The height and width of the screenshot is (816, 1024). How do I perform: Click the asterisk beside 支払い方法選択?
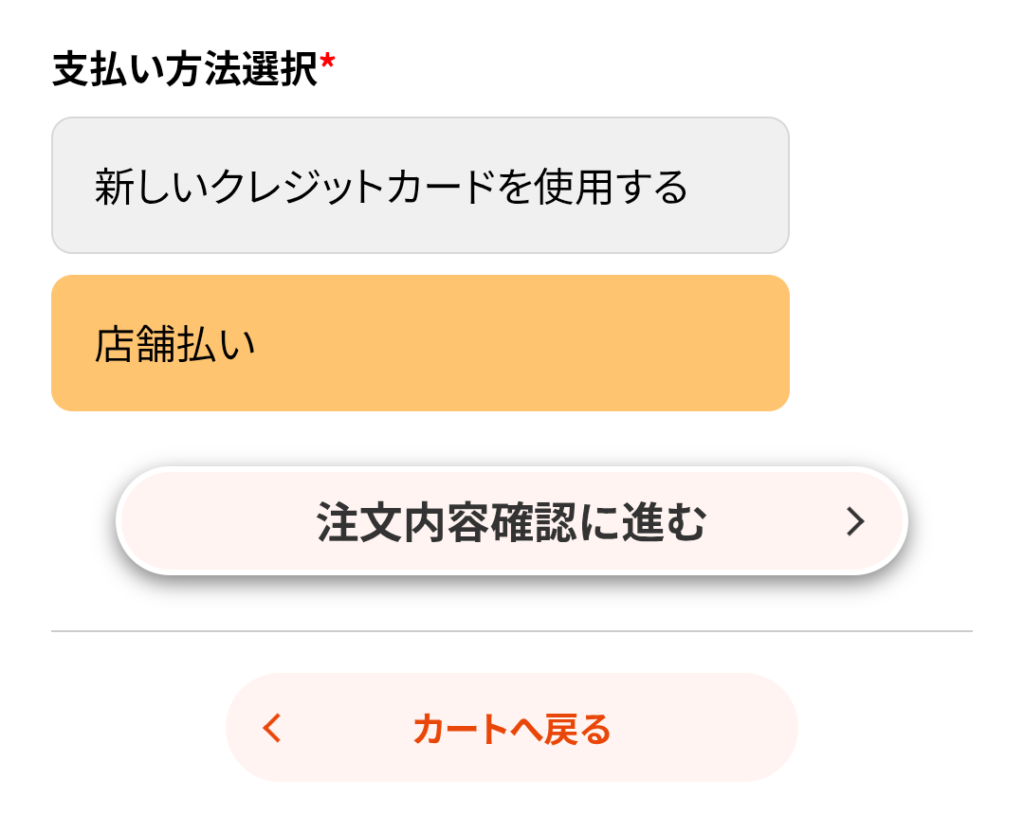point(328,66)
